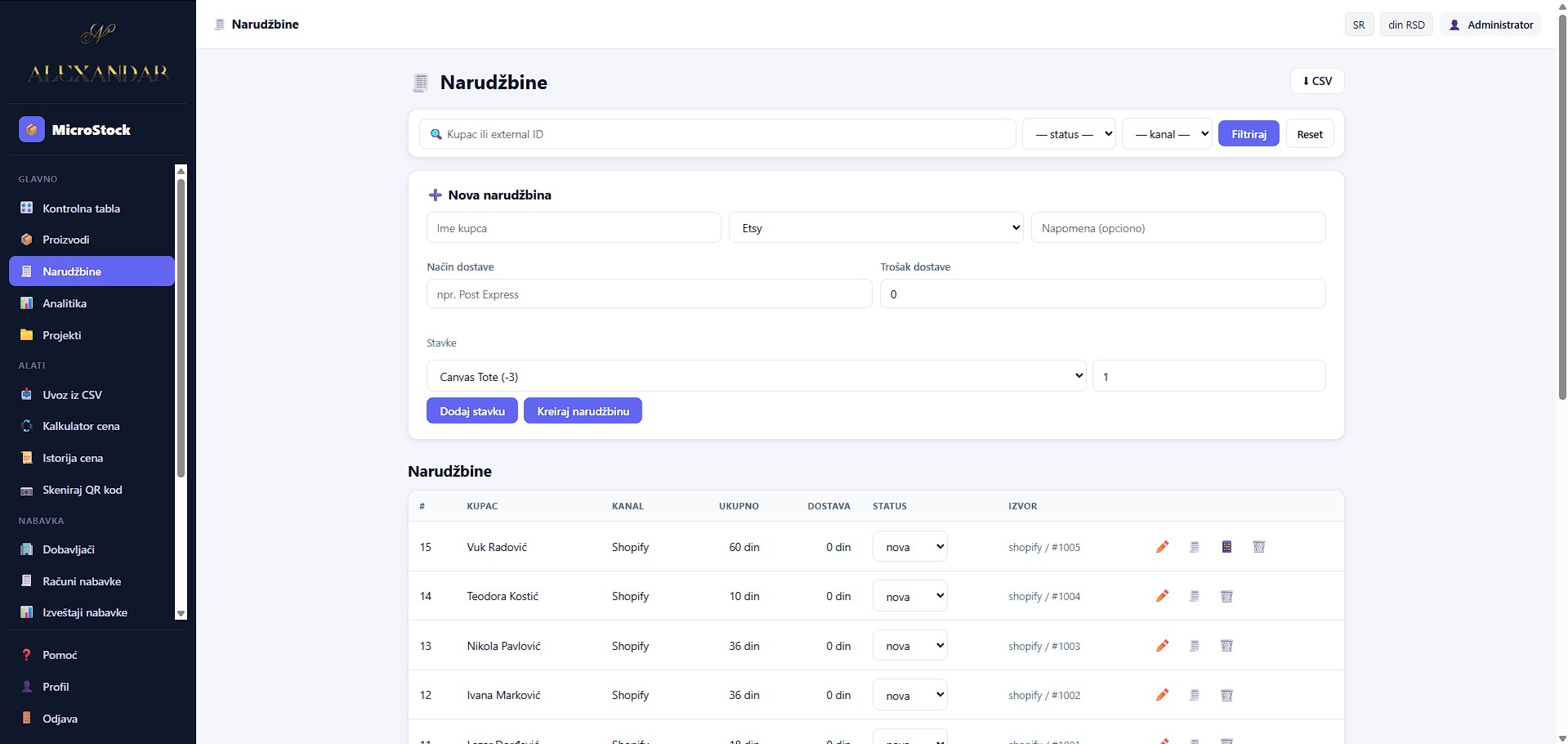Delete order 13 using trash icon
This screenshot has width=1568, height=744.
coord(1226,646)
